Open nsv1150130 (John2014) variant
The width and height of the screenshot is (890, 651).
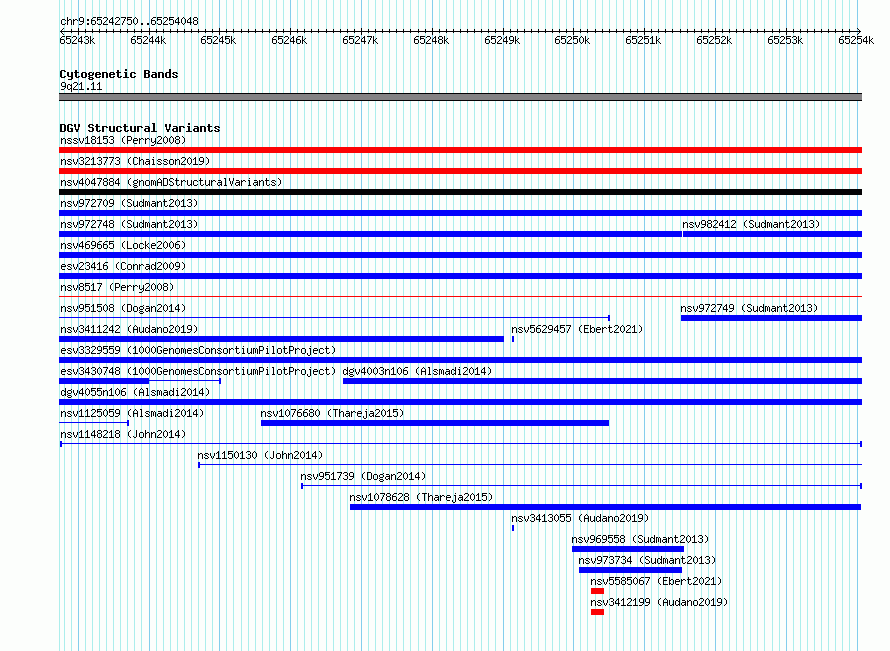coord(260,455)
